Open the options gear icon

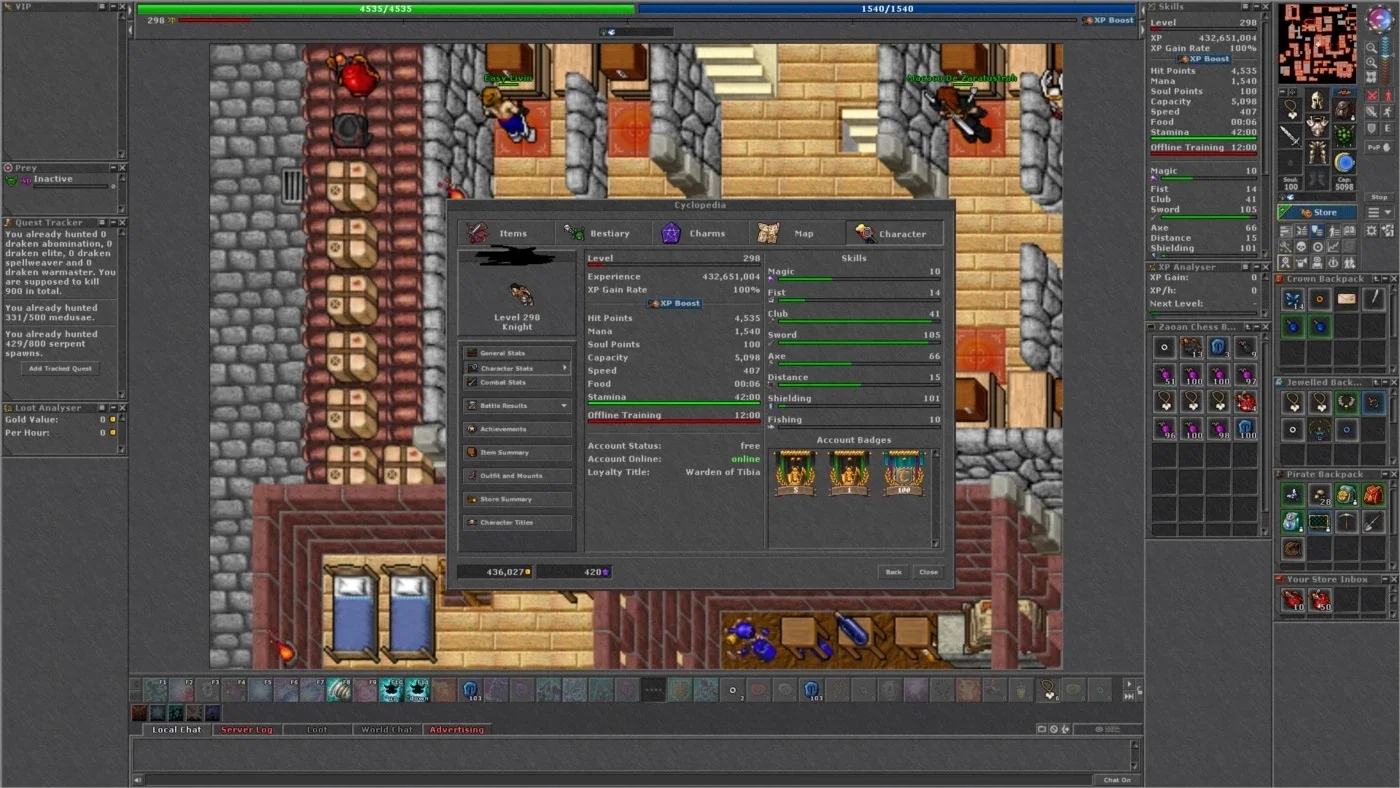point(1372,231)
